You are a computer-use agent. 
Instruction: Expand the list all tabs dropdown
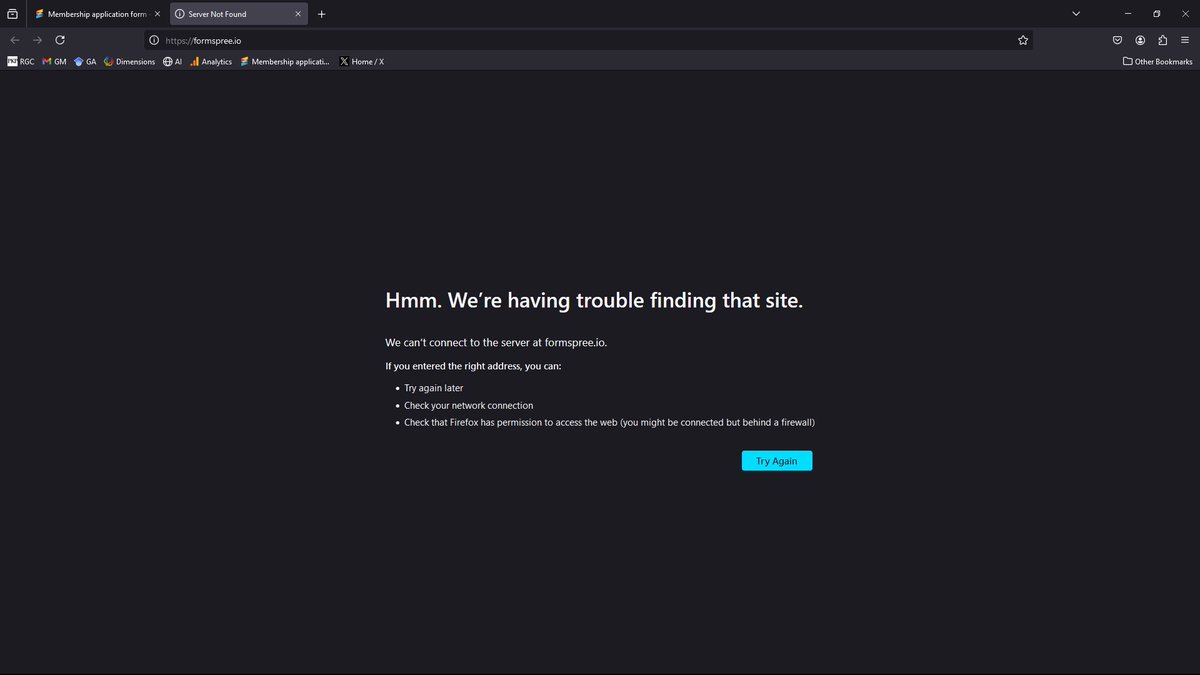(x=1076, y=14)
